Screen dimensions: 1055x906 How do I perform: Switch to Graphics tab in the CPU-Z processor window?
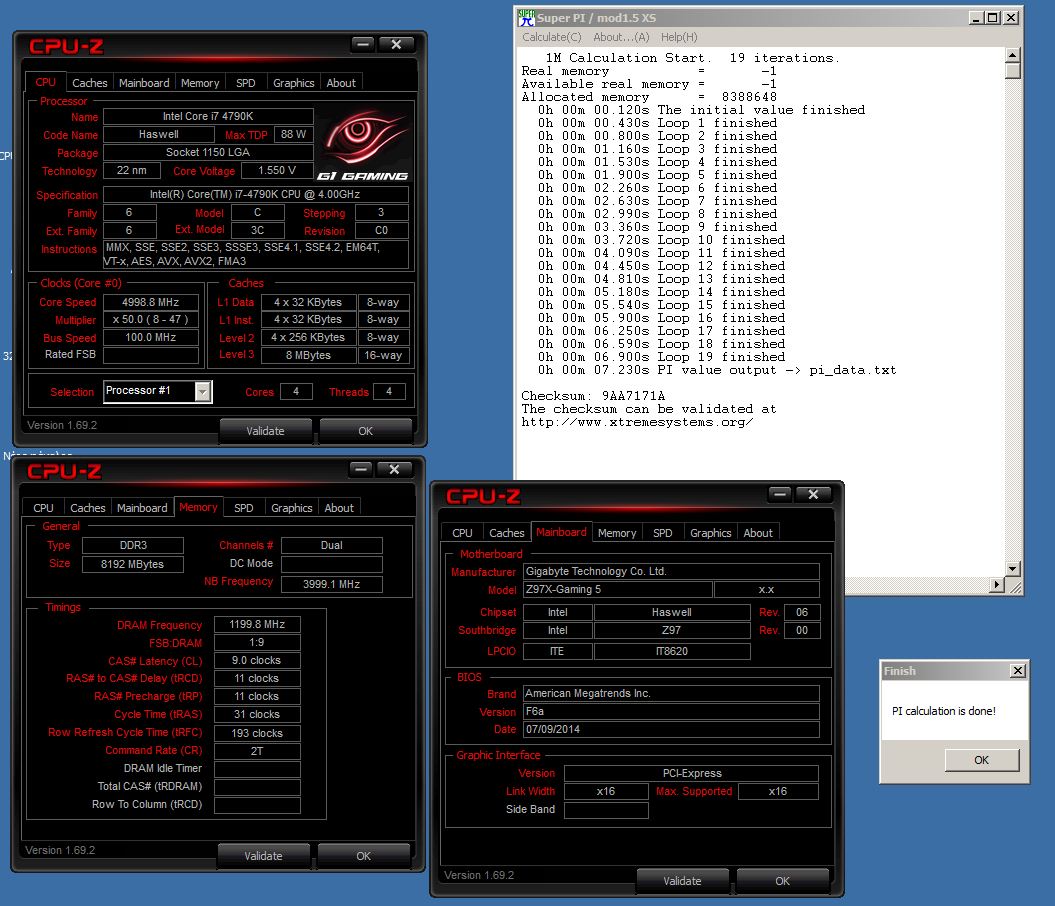click(x=293, y=83)
